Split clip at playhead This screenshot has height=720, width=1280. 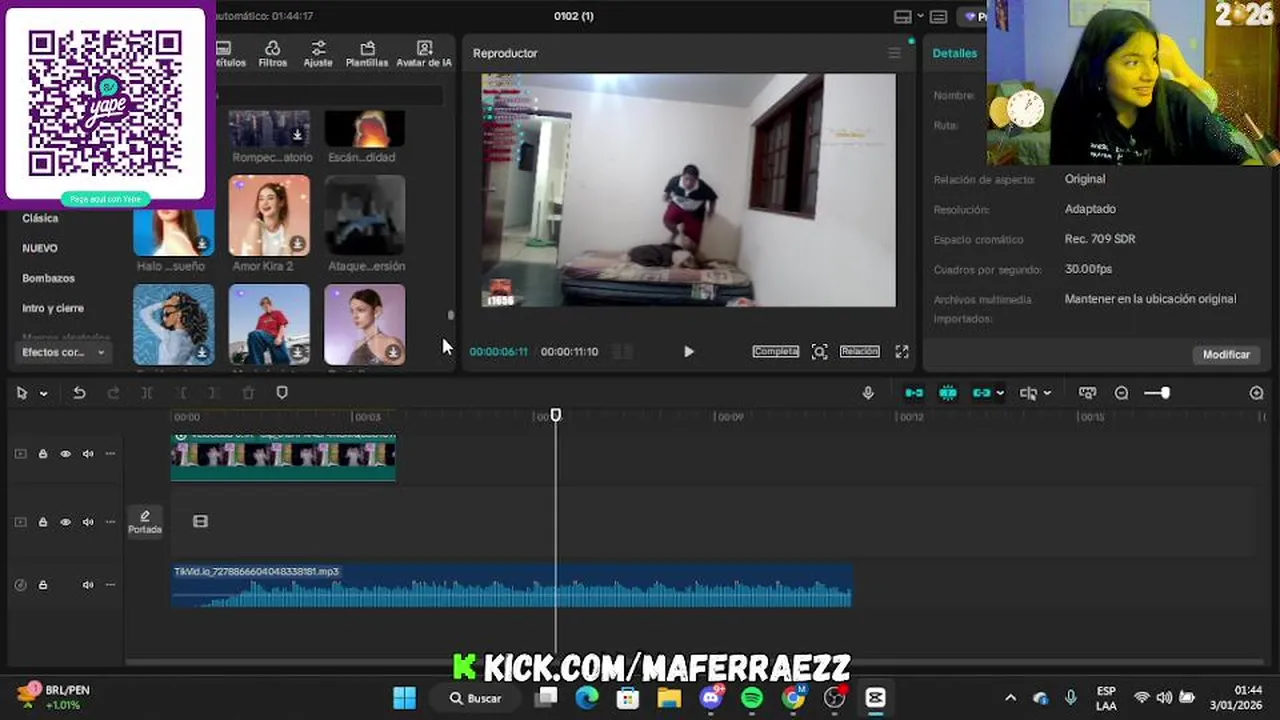(147, 393)
